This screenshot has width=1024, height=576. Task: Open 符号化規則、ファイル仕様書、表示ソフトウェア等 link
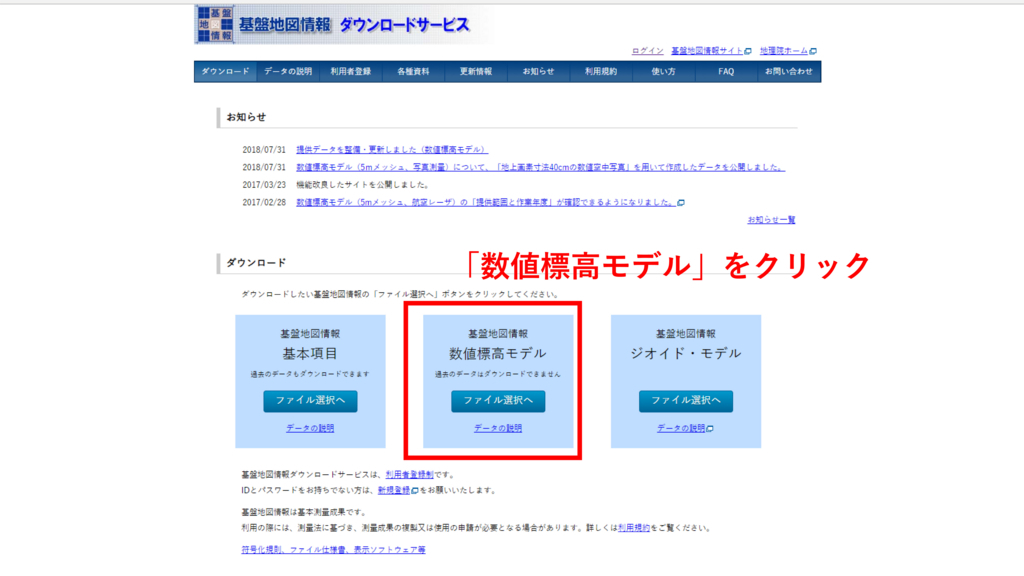coord(333,550)
